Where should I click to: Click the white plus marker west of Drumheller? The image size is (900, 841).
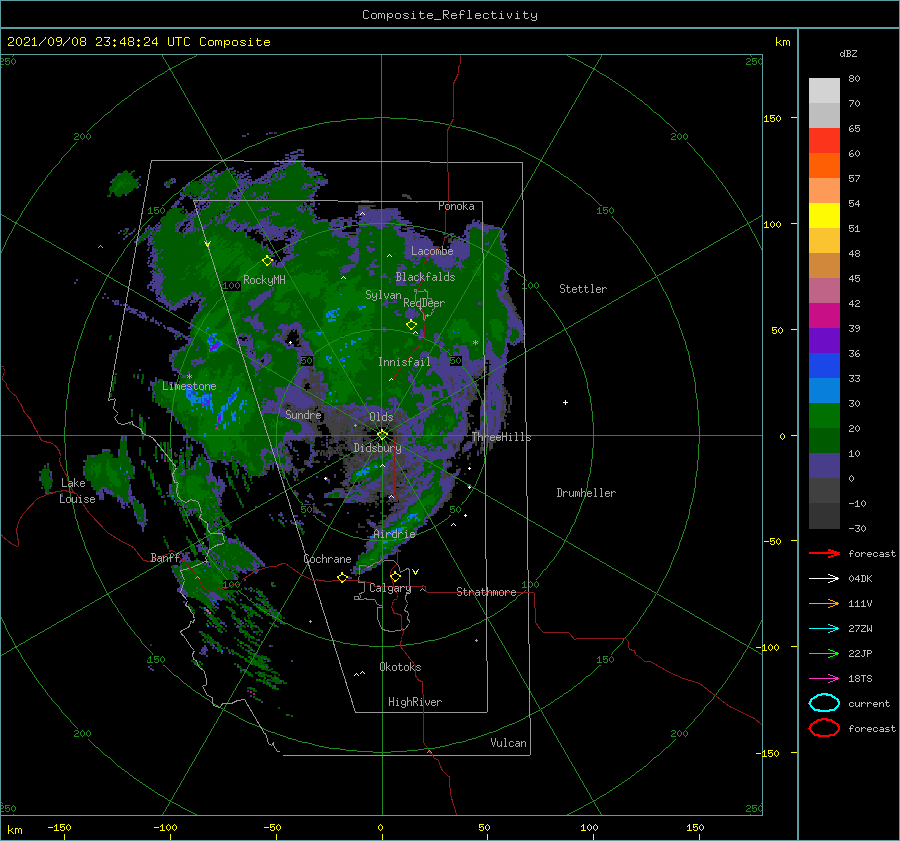pyautogui.click(x=565, y=402)
